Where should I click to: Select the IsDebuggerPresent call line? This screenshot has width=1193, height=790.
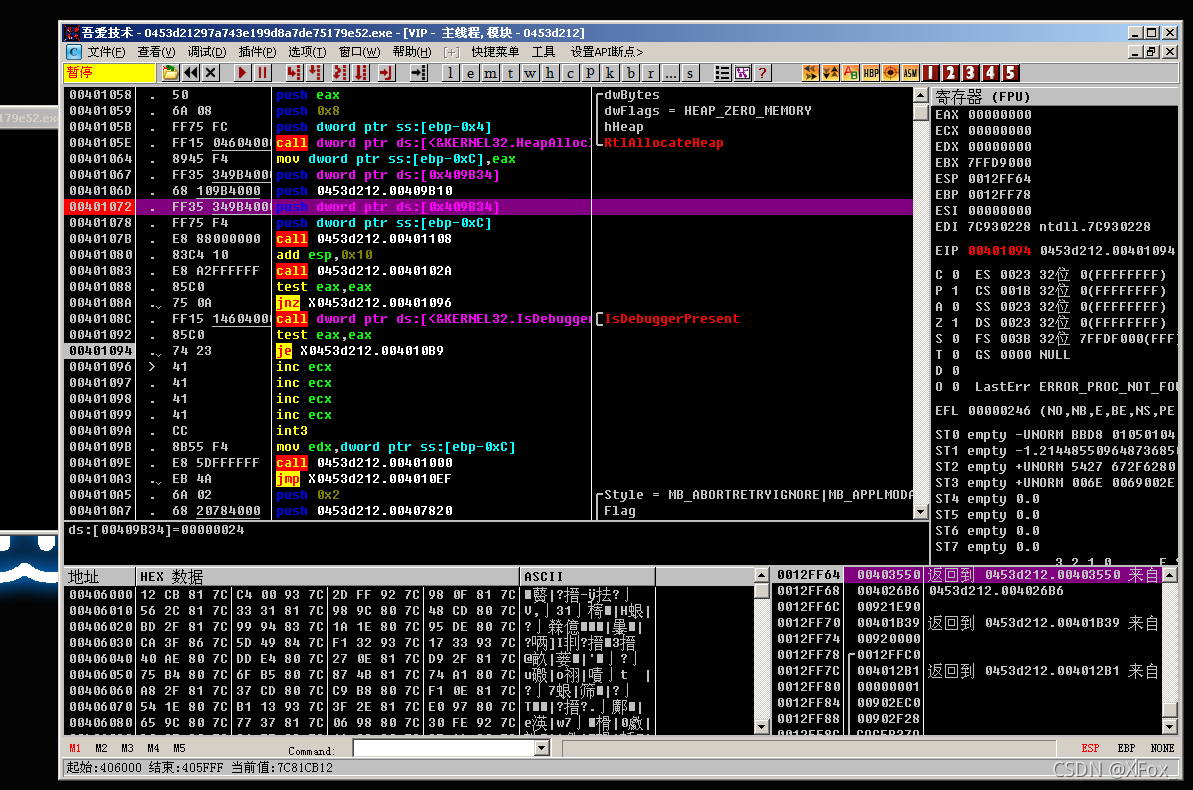488,319
